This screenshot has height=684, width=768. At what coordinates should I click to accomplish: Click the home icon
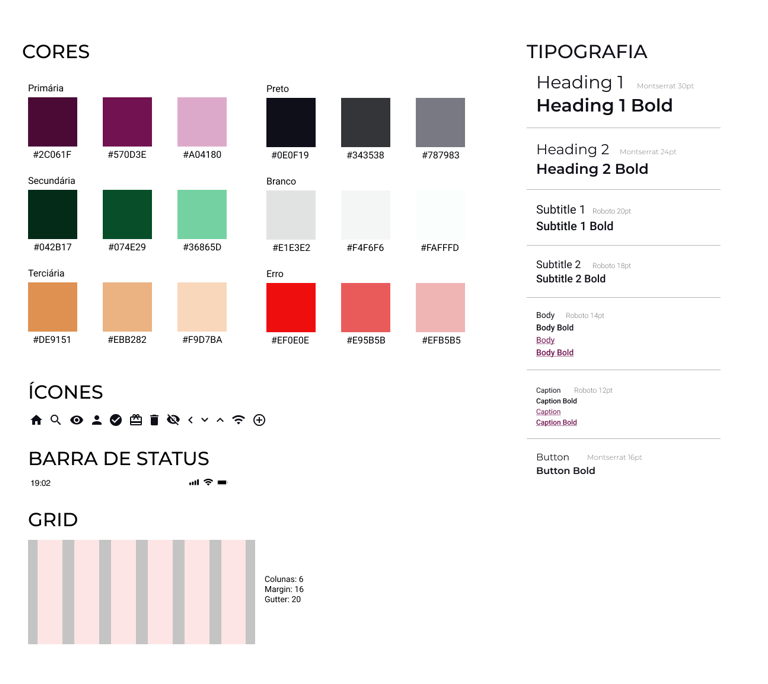pos(37,421)
